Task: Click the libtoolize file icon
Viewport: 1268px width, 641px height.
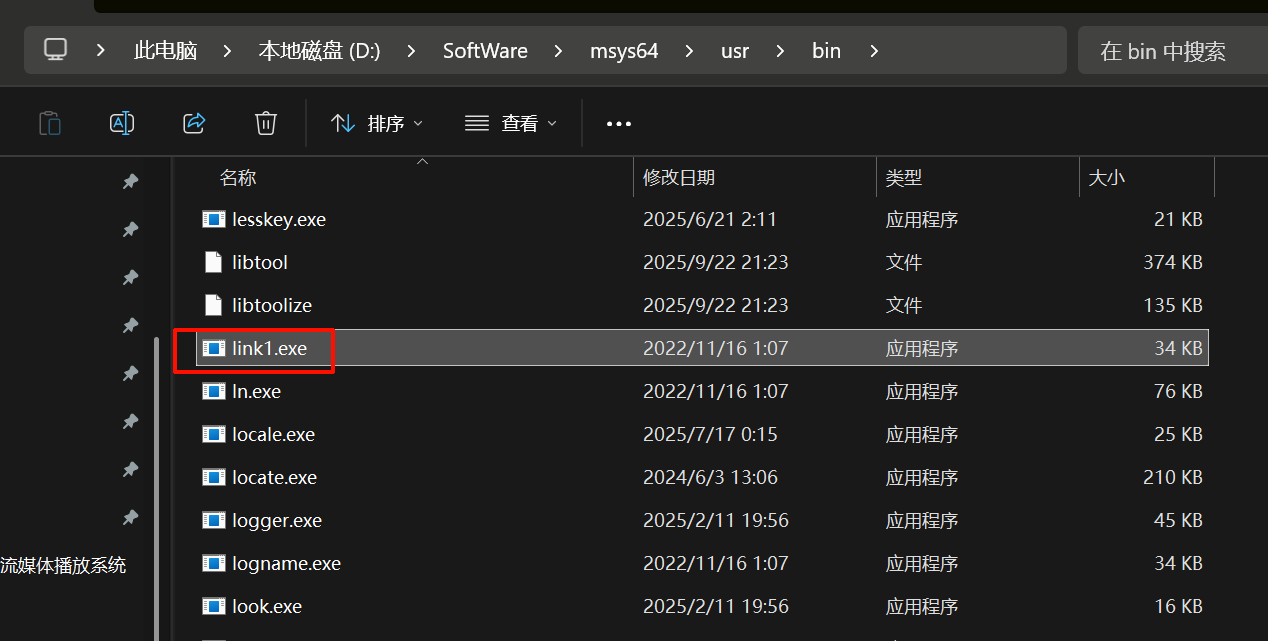Action: pos(213,305)
